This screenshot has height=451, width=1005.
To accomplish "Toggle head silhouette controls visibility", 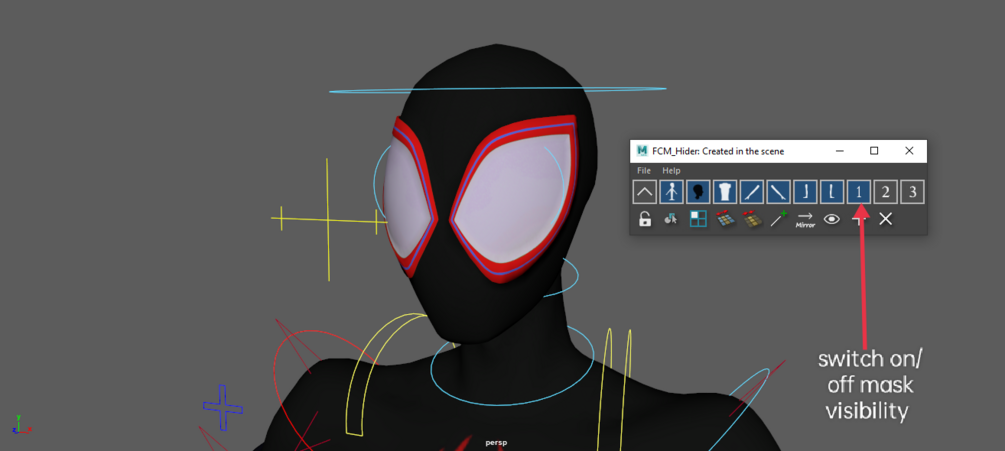I will [699, 192].
